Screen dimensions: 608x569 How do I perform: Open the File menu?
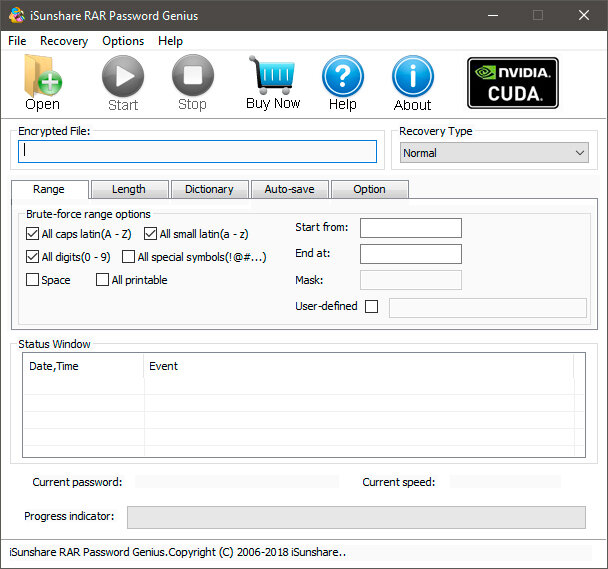(17, 41)
